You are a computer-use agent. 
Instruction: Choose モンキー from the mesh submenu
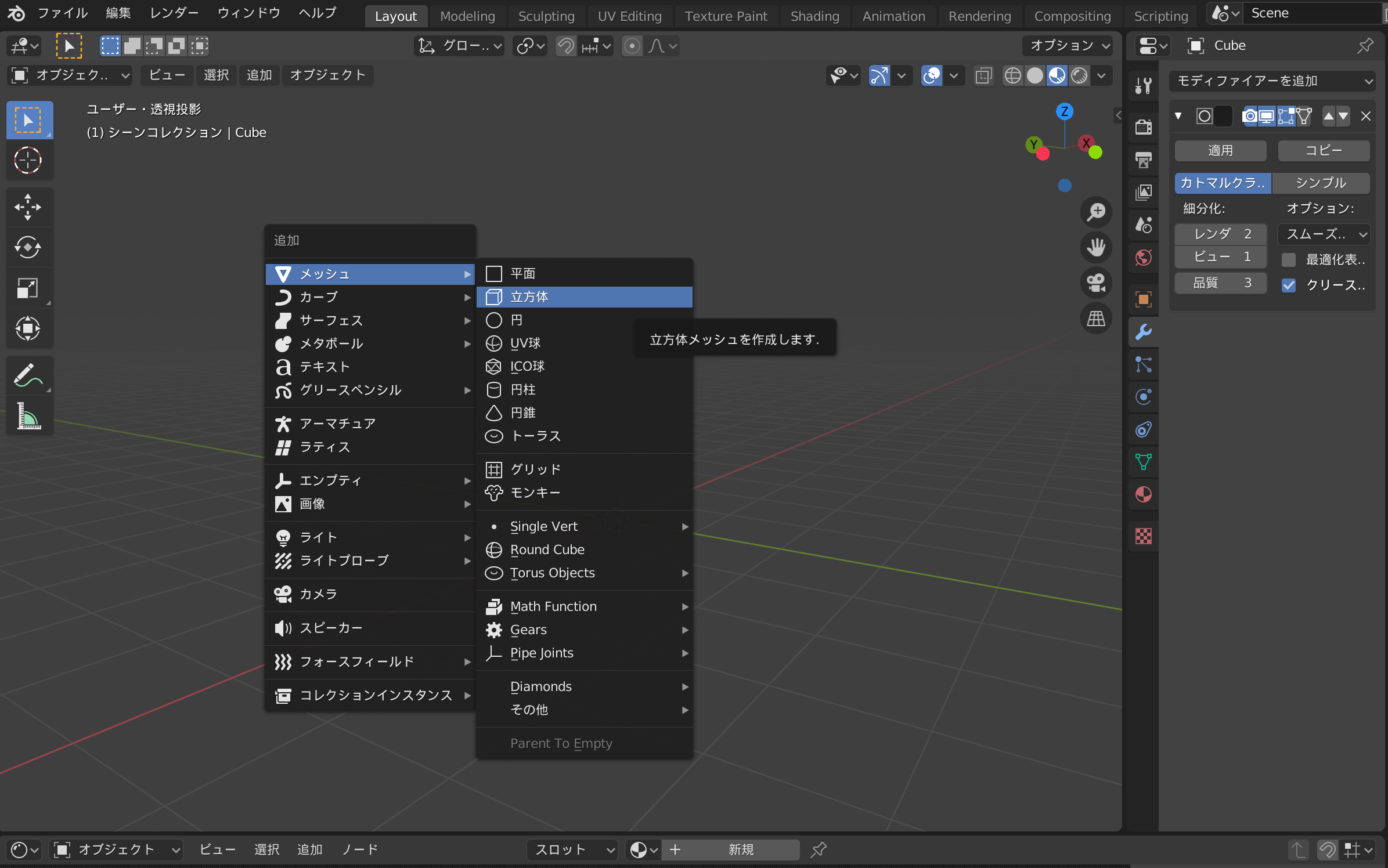(x=534, y=493)
